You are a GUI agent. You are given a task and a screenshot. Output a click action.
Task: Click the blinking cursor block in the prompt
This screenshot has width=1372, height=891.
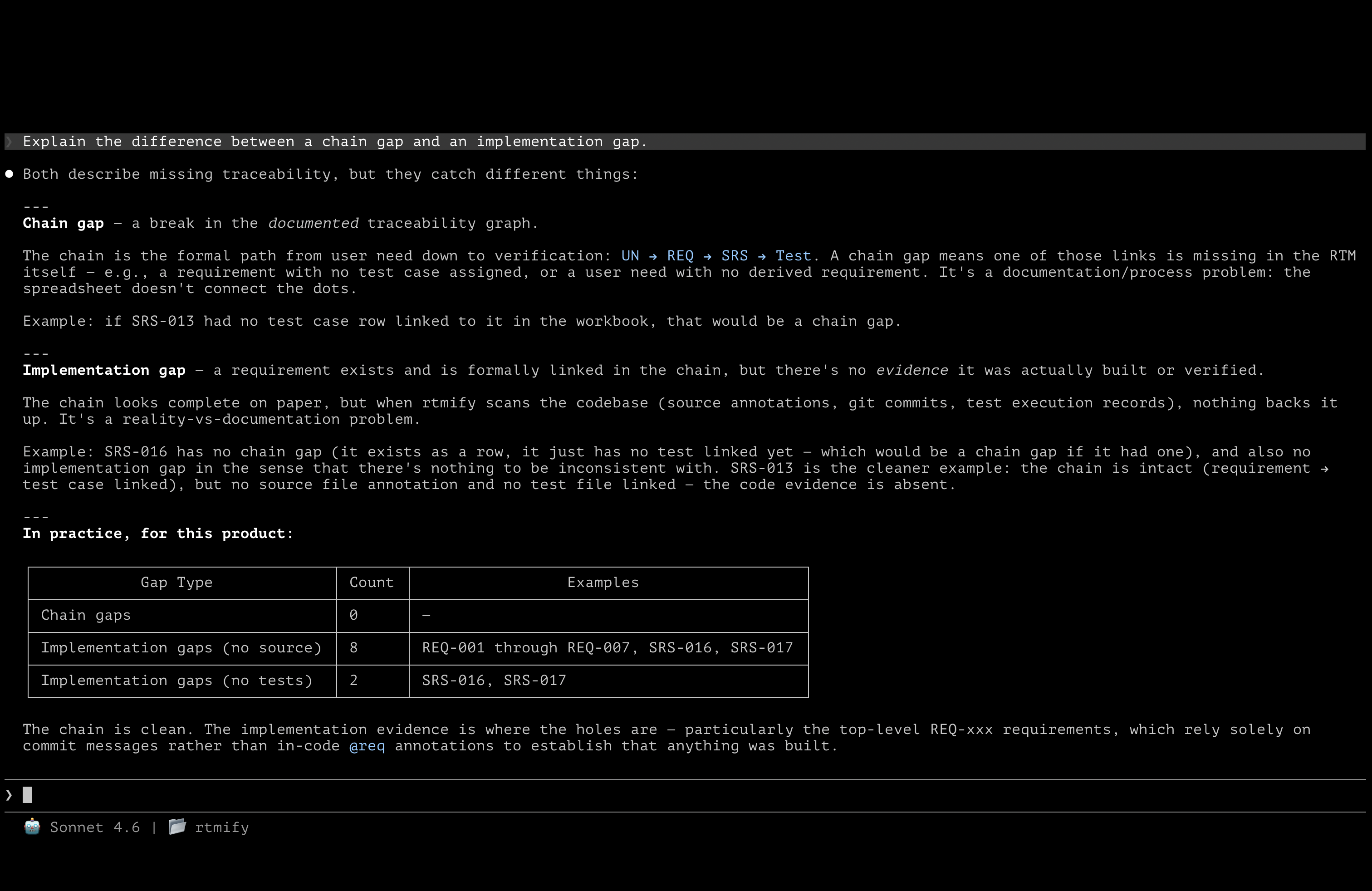point(27,795)
